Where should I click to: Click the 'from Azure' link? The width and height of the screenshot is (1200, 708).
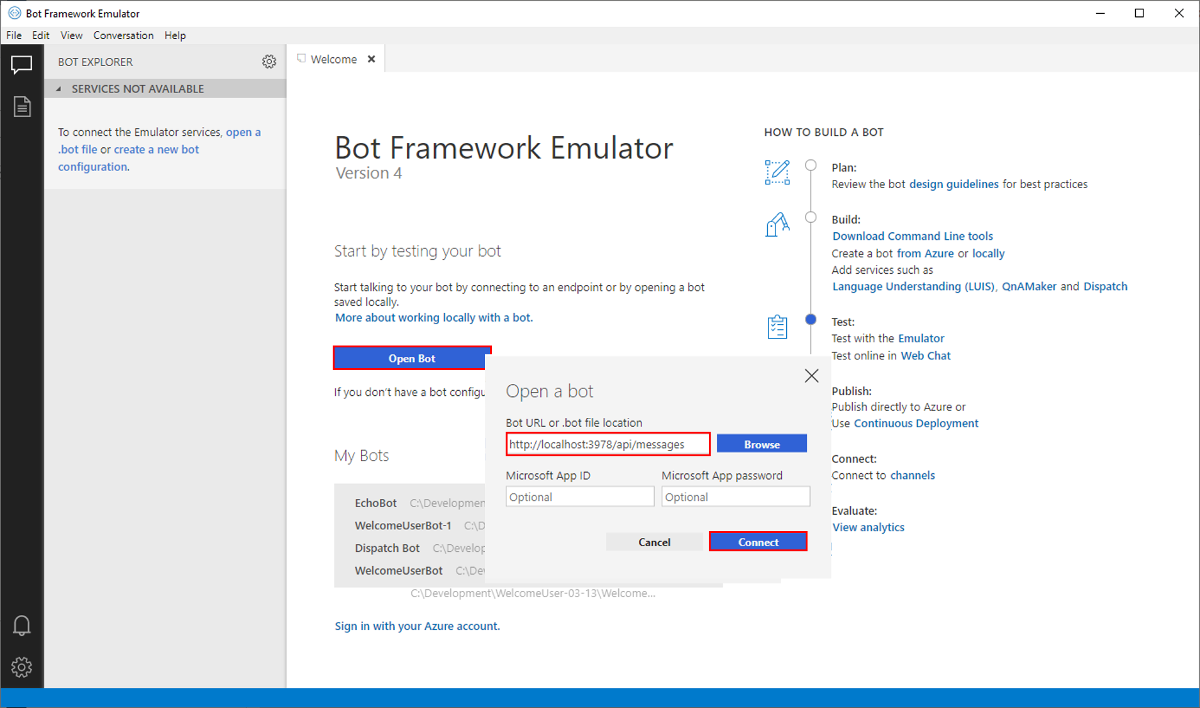point(926,253)
